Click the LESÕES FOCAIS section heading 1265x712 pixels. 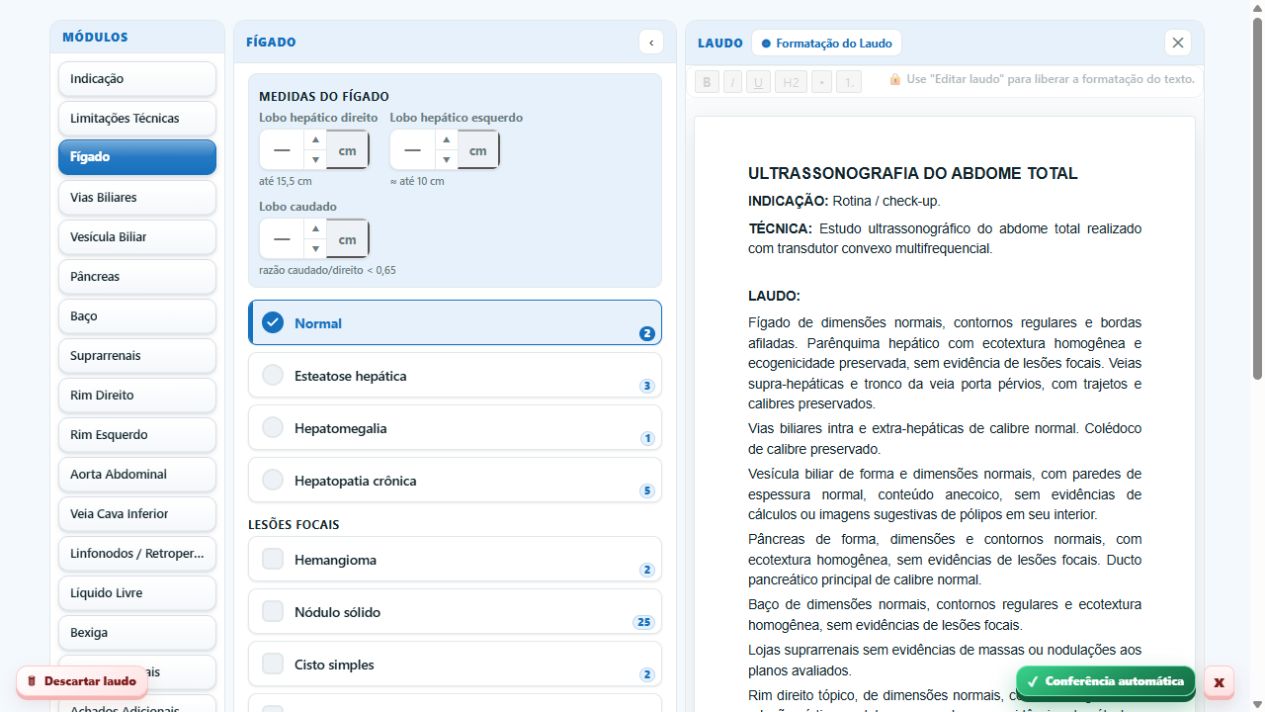point(294,524)
